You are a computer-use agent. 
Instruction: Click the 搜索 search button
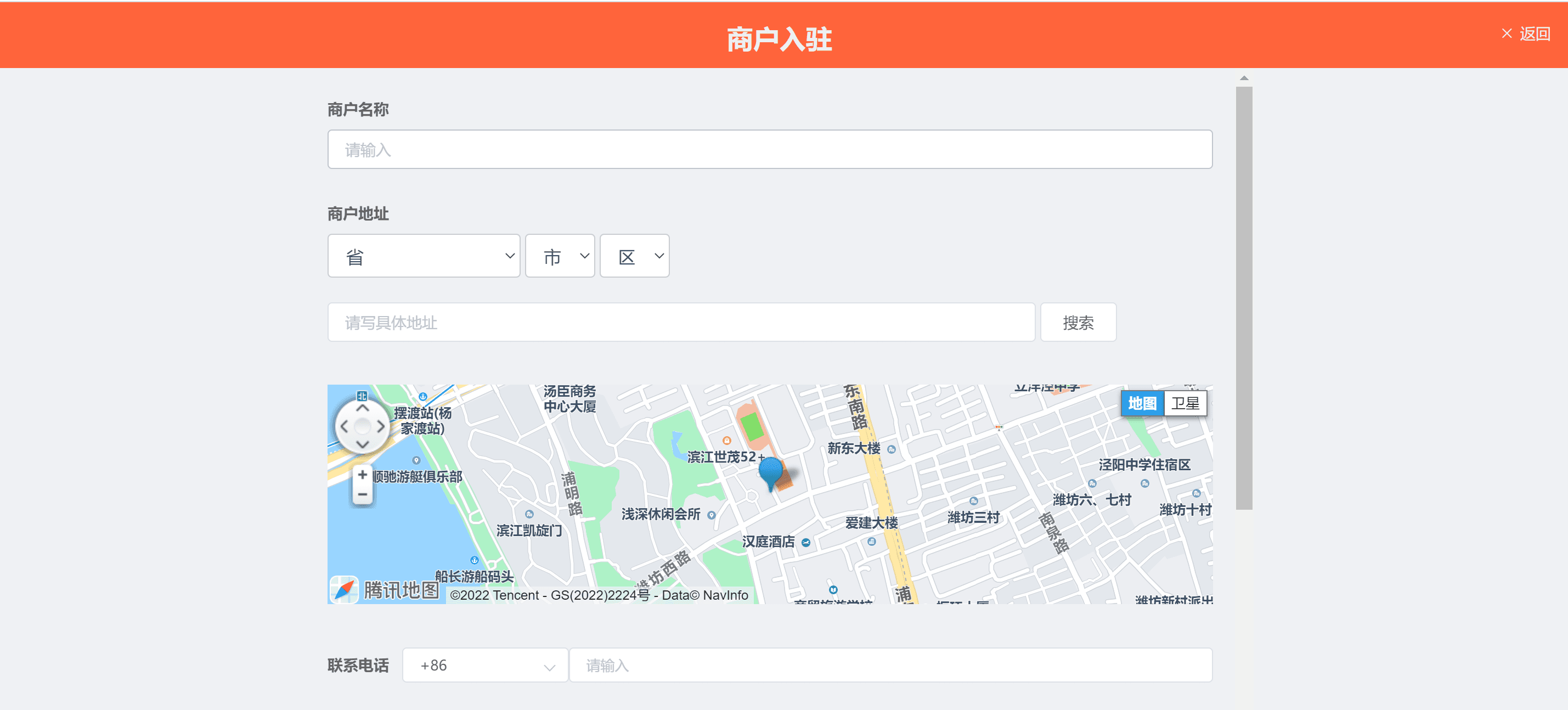click(1078, 322)
